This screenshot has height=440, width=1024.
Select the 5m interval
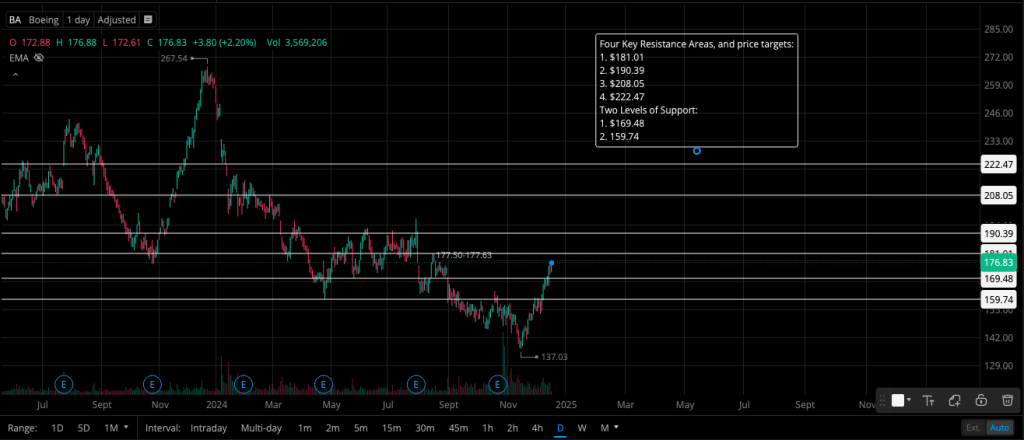(x=360, y=428)
